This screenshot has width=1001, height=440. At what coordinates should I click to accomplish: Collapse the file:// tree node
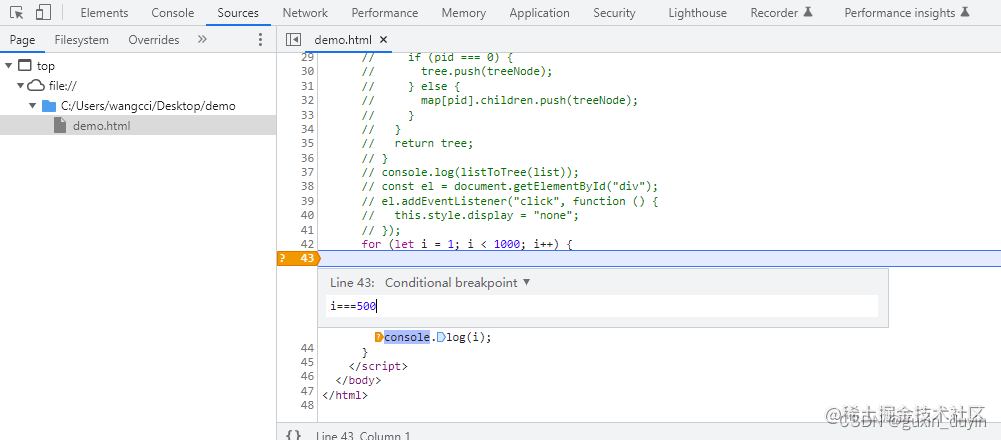tap(20, 86)
